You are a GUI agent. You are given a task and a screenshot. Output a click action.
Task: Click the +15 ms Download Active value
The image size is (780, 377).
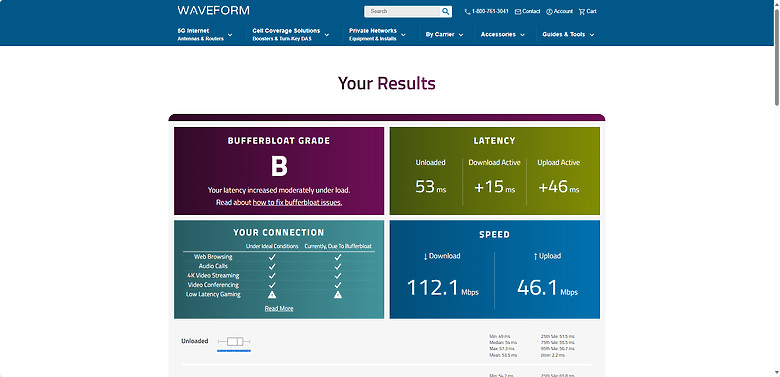494,187
